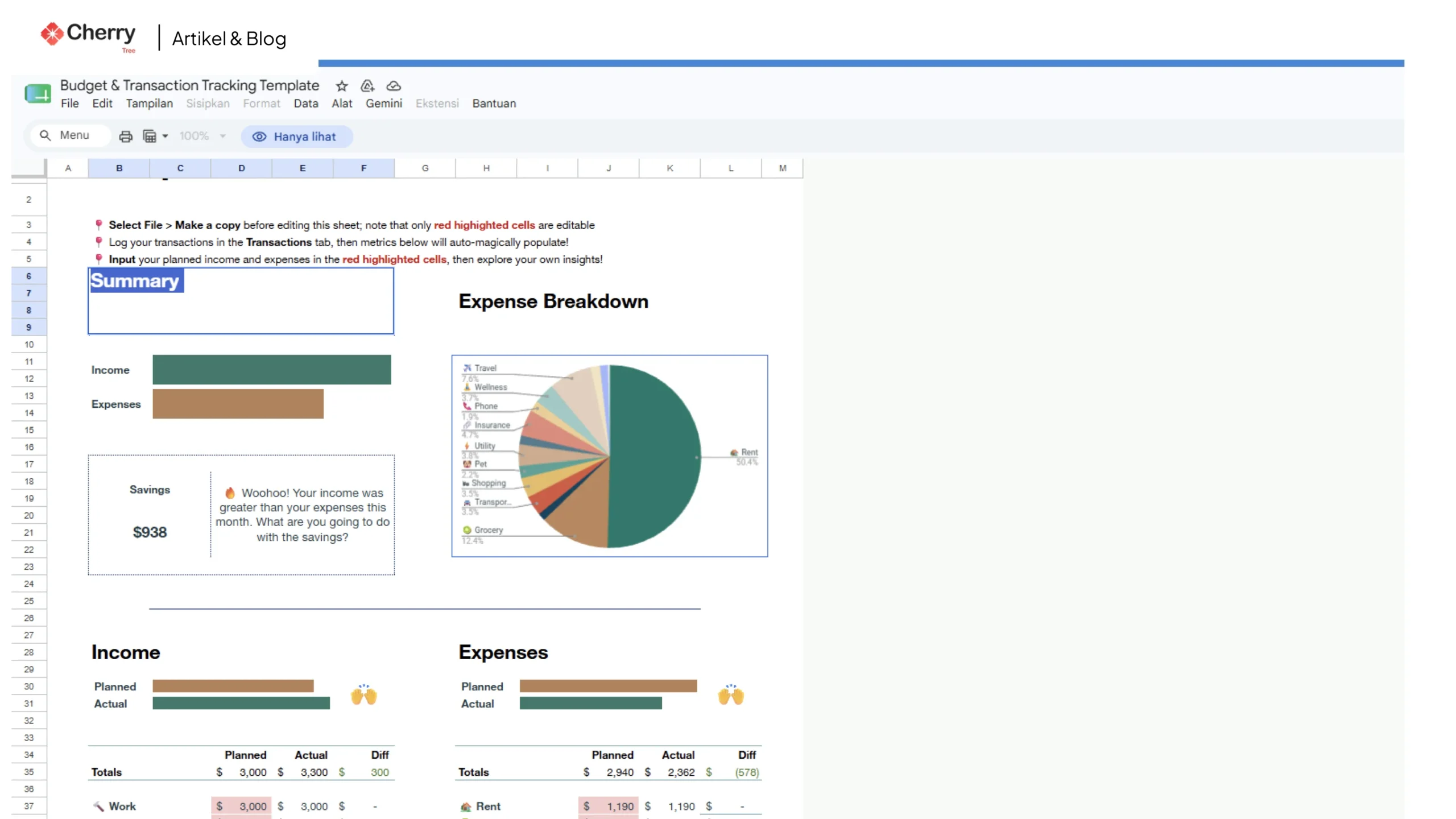Screen dimensions: 1456x819
Task: Click the Pet legend icon in pie chart
Action: point(468,464)
